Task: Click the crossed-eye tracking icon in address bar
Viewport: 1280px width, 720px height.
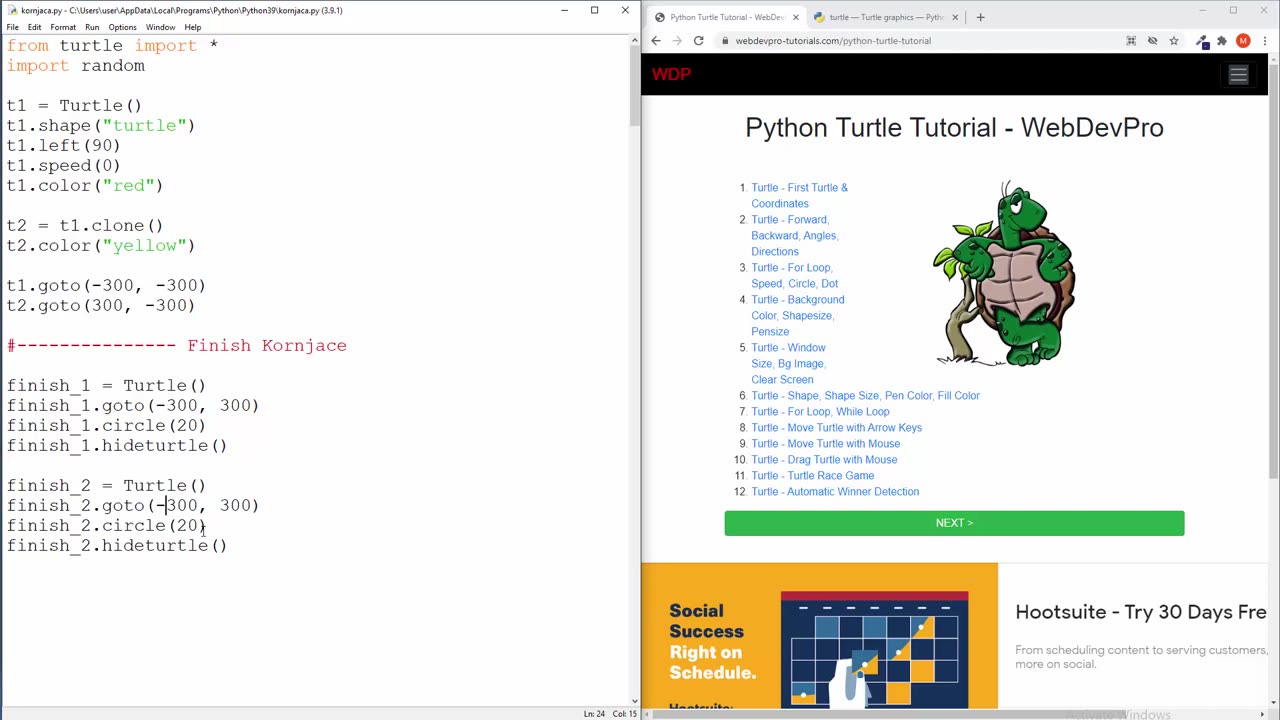Action: (1152, 41)
